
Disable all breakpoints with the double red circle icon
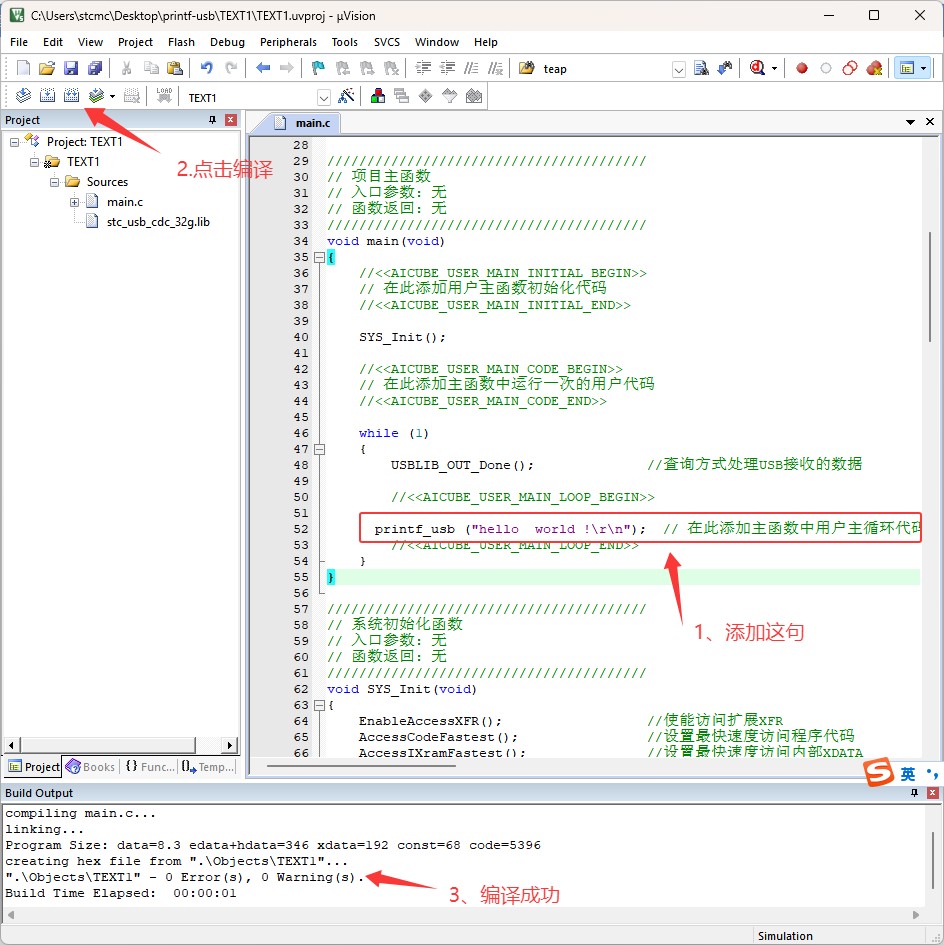(x=850, y=68)
